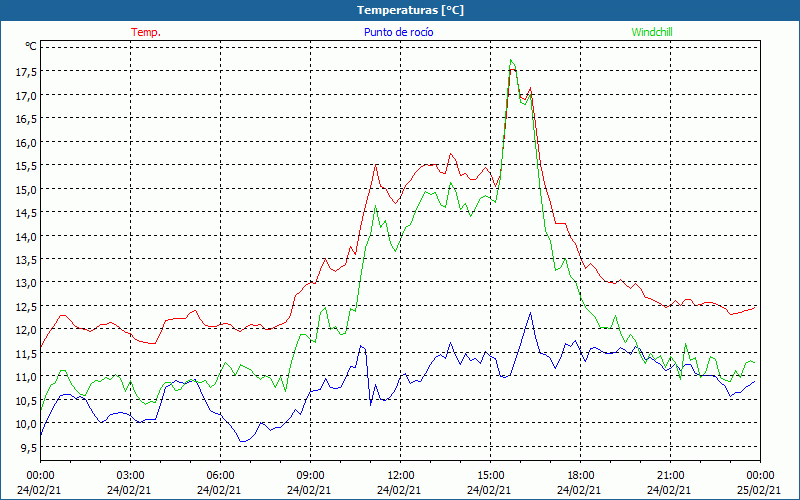Click the 13,0 y-axis value
Screen dimensions: 800x500
(x=27, y=283)
